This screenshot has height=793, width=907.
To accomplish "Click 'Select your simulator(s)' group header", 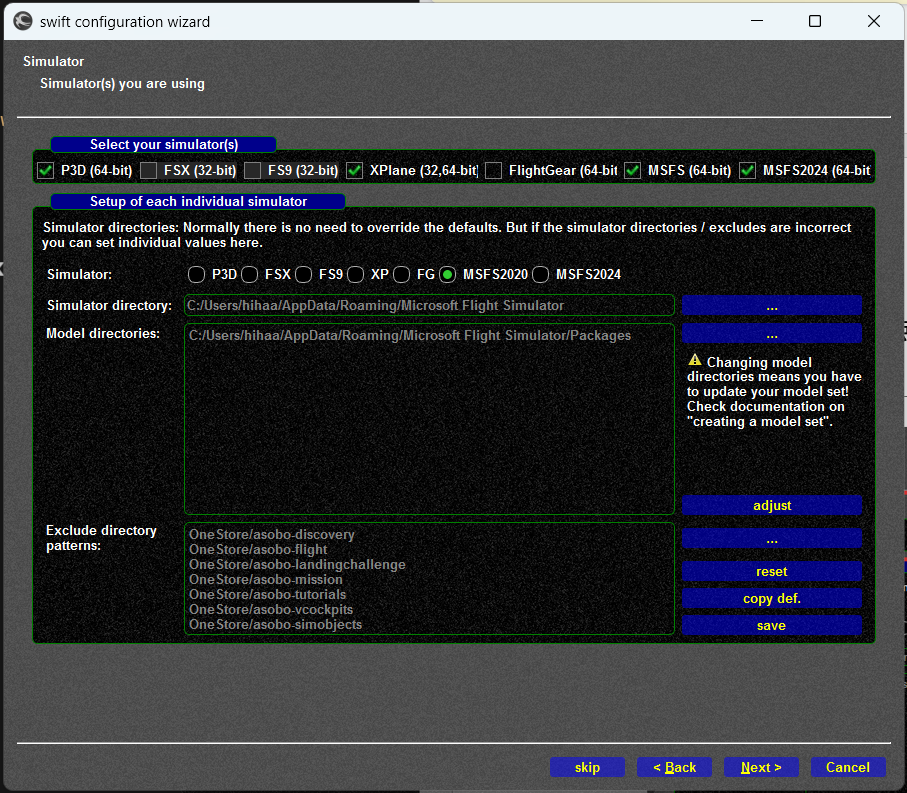I will click(164, 144).
